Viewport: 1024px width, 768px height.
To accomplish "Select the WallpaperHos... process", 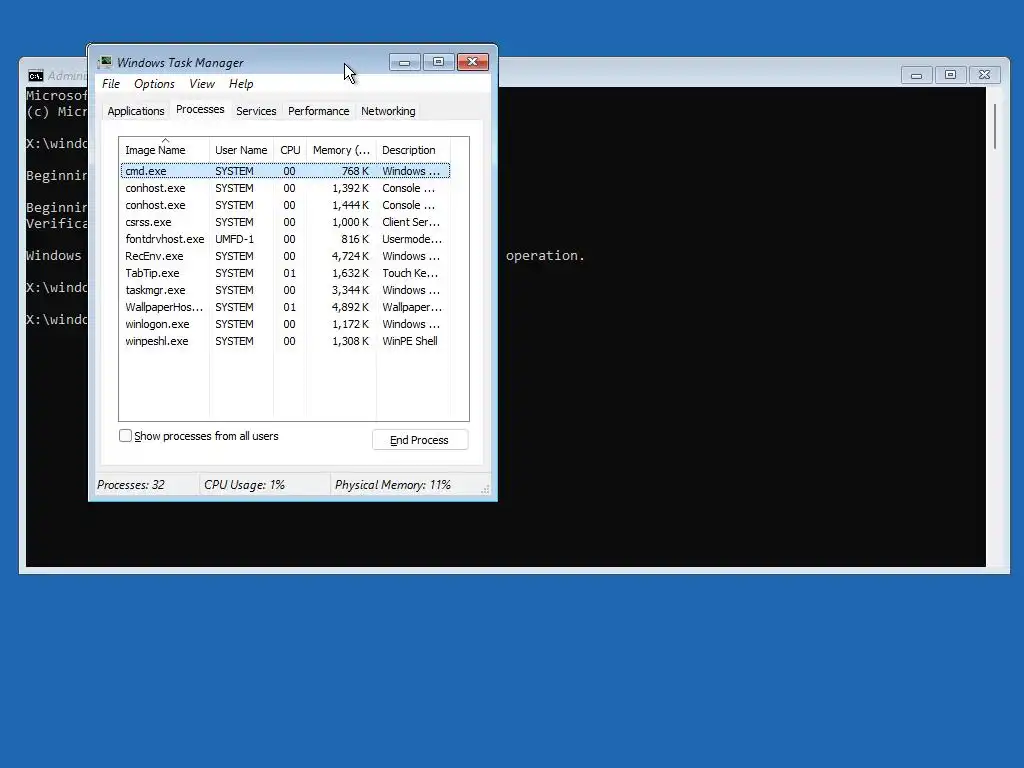I will click(285, 307).
